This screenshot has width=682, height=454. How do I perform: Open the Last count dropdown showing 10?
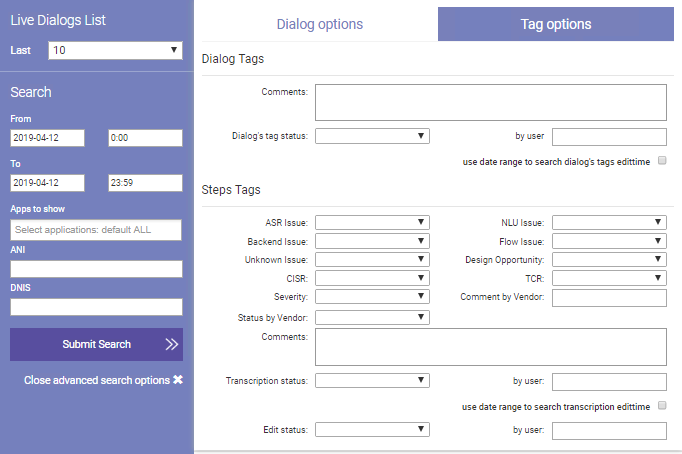tap(115, 50)
